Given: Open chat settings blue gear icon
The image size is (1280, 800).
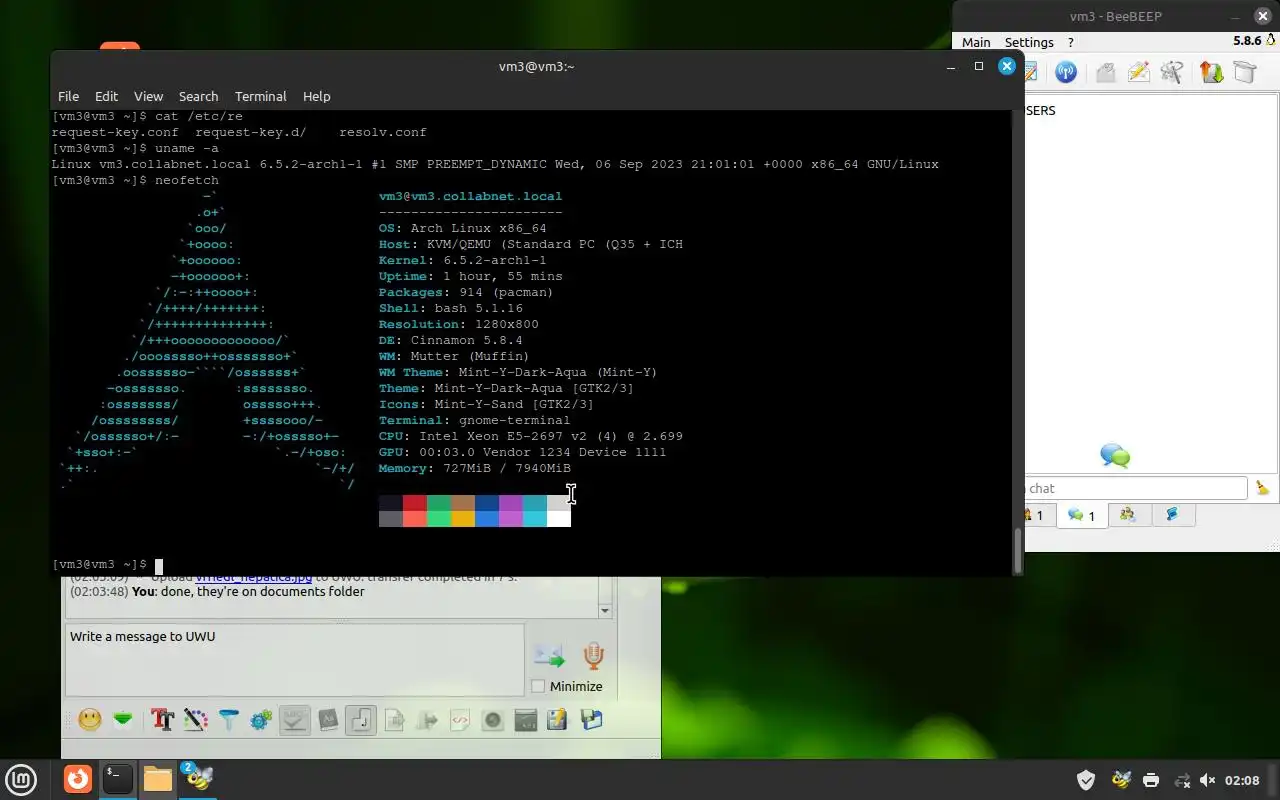Looking at the screenshot, I should [x=262, y=720].
